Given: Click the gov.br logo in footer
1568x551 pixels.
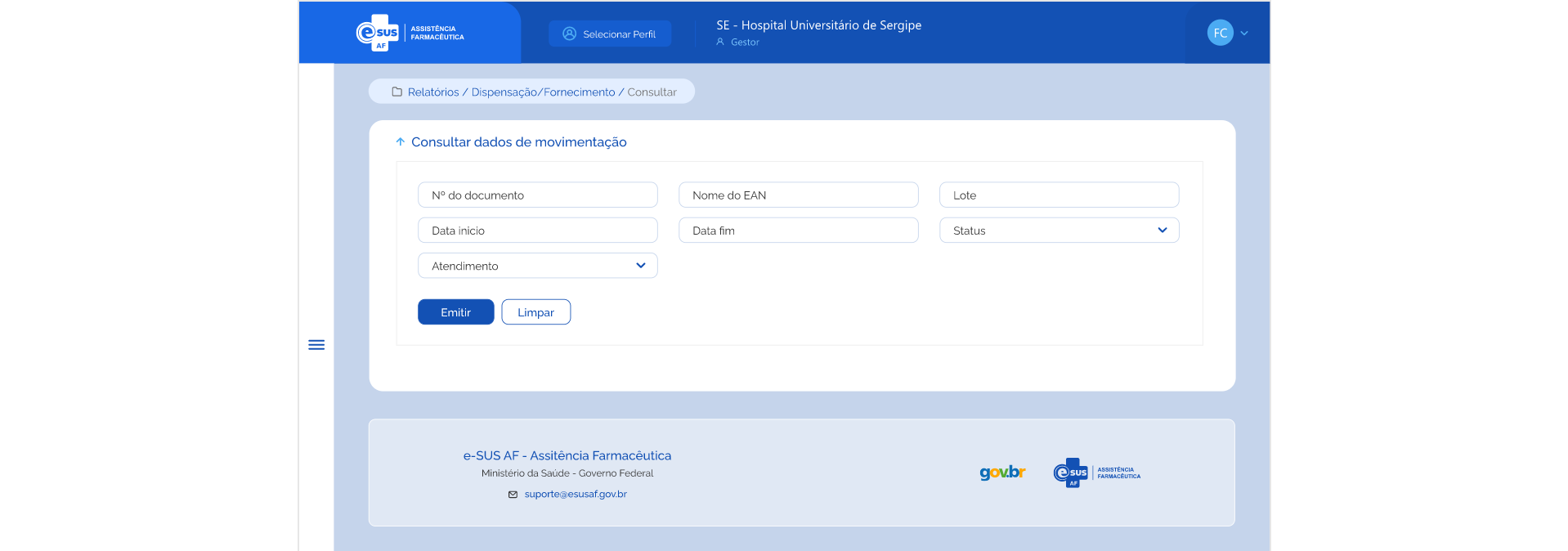Looking at the screenshot, I should [x=1002, y=473].
